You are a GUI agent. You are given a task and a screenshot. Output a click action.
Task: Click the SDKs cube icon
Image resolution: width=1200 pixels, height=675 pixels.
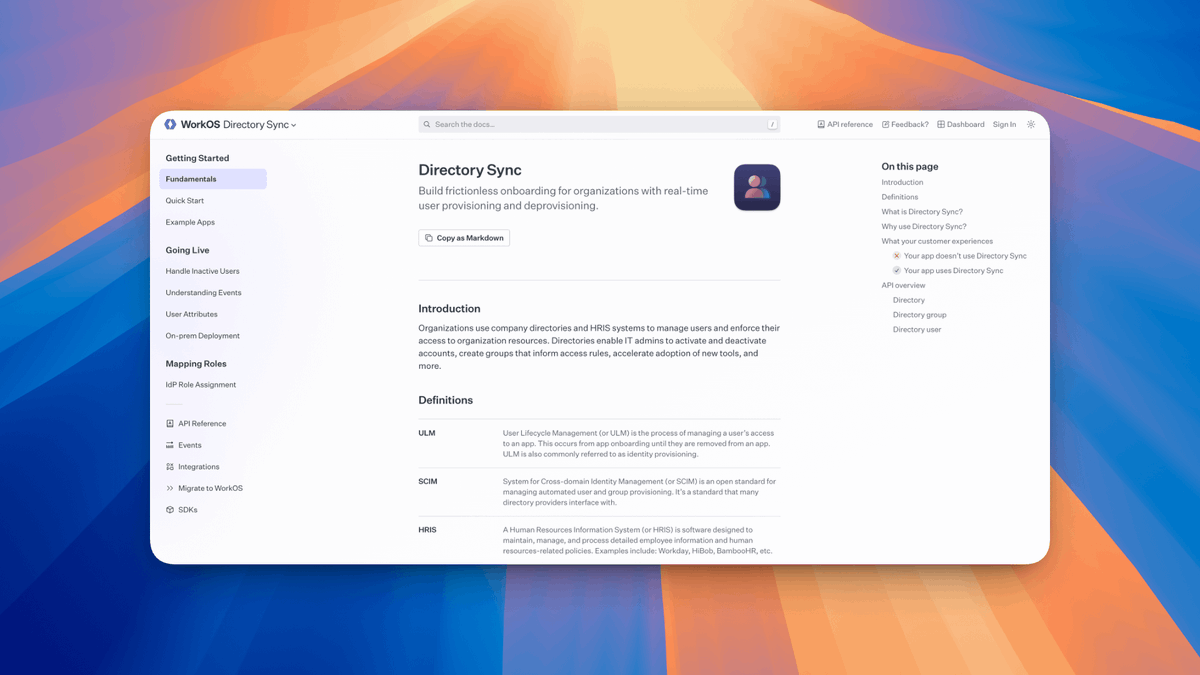coord(170,510)
